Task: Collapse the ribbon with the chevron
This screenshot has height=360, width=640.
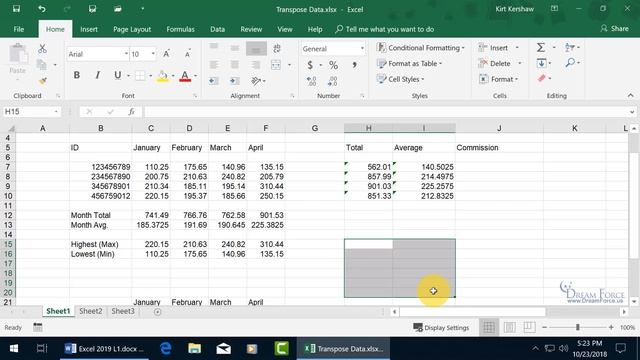Action: click(x=631, y=96)
